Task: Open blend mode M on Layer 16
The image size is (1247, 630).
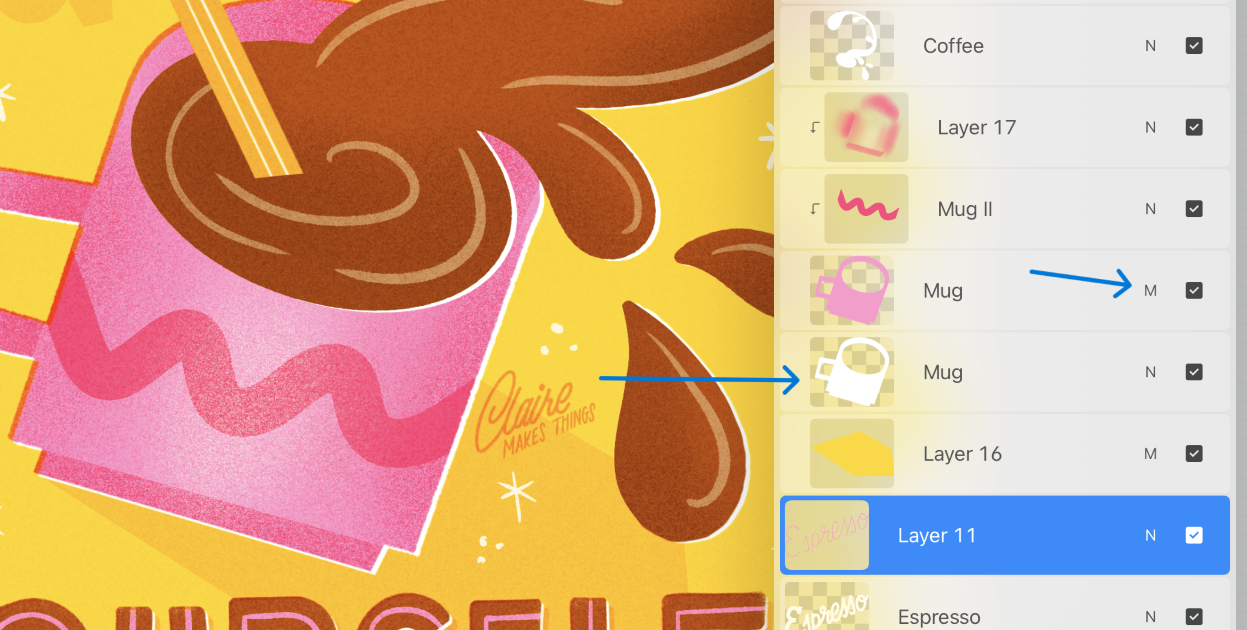Action: tap(1151, 454)
